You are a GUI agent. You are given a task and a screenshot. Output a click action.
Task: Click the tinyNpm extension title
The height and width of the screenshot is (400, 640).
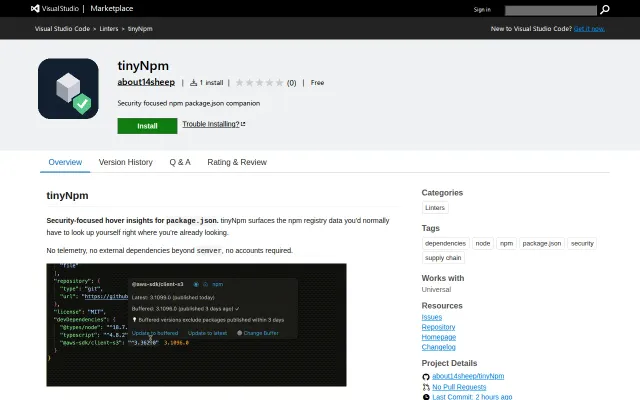click(x=143, y=66)
